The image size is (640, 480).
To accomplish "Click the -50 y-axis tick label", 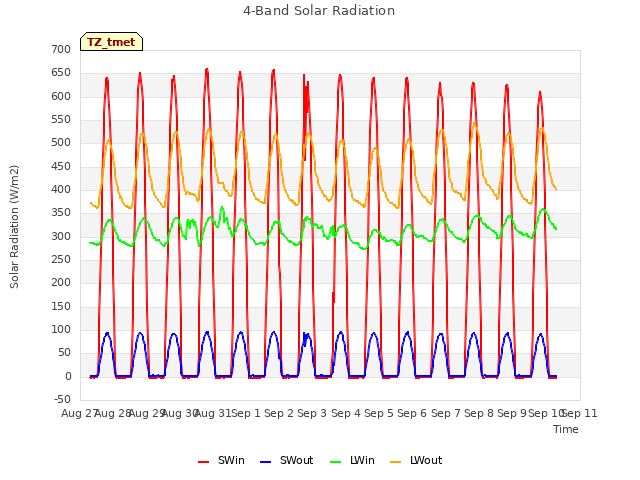I will pyautogui.click(x=62, y=400).
